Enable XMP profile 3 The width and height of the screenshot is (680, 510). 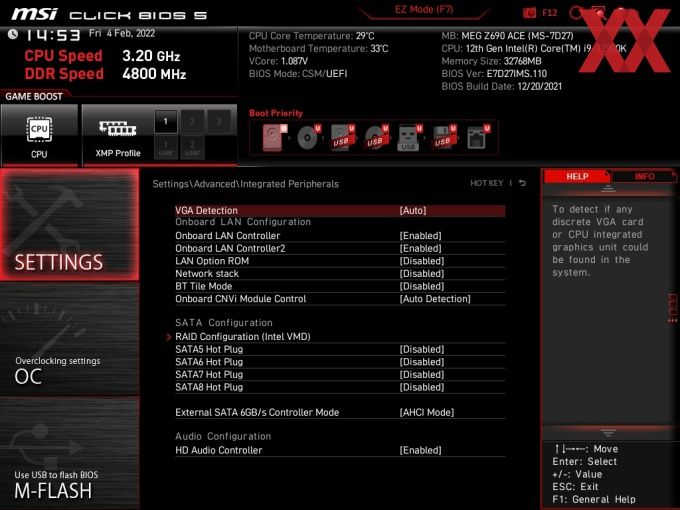pos(219,121)
